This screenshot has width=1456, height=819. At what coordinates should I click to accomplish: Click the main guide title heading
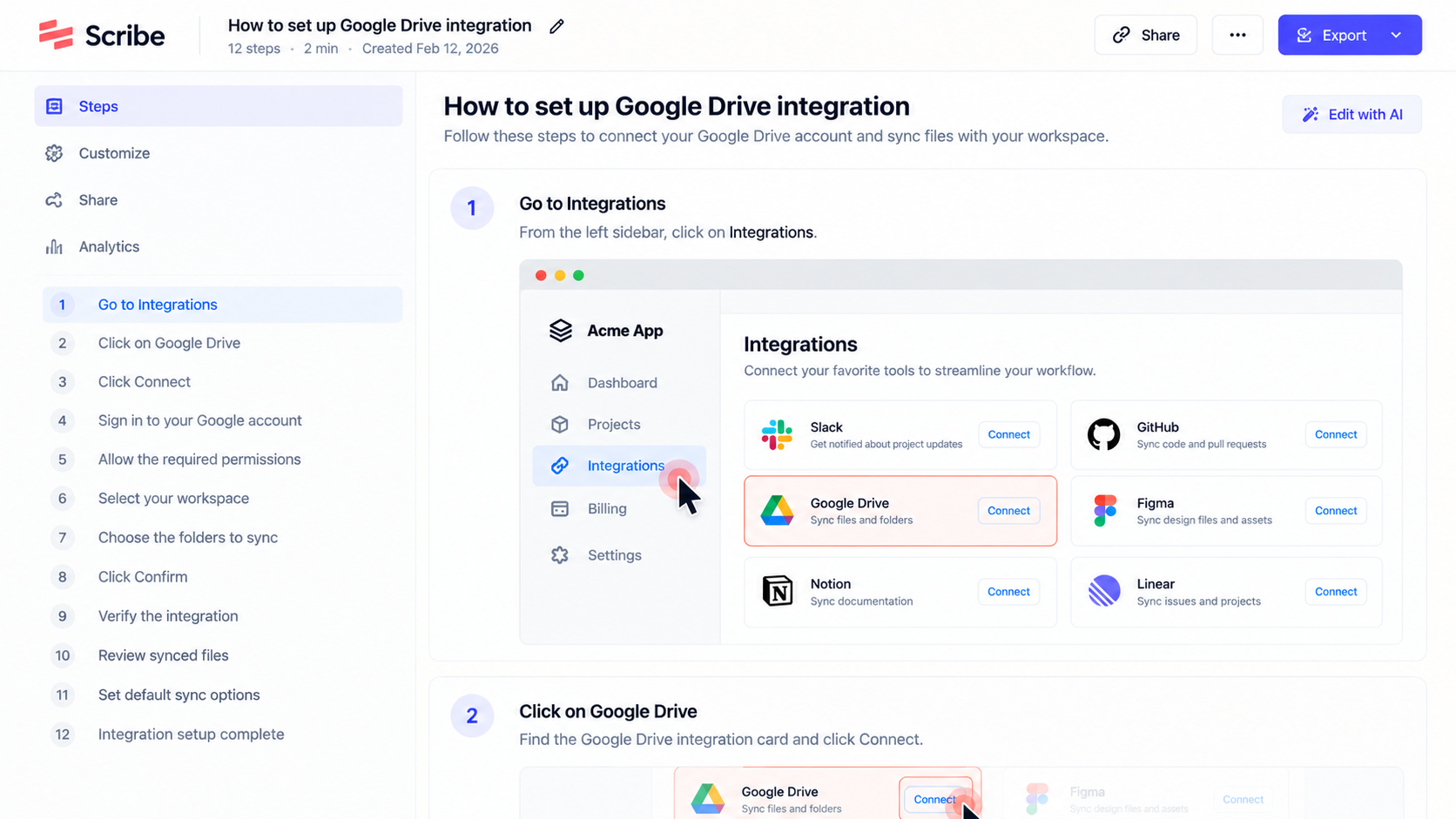(x=677, y=106)
